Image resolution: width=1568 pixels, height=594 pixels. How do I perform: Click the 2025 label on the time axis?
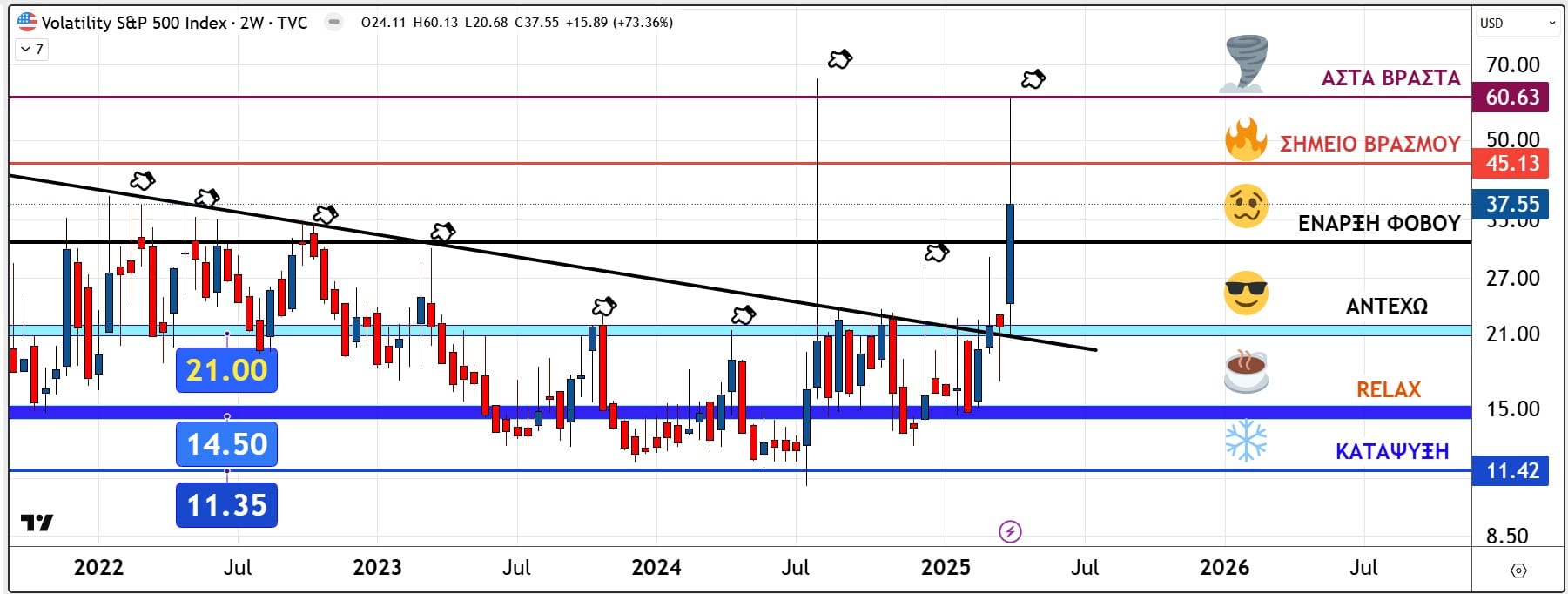pyautogui.click(x=946, y=568)
